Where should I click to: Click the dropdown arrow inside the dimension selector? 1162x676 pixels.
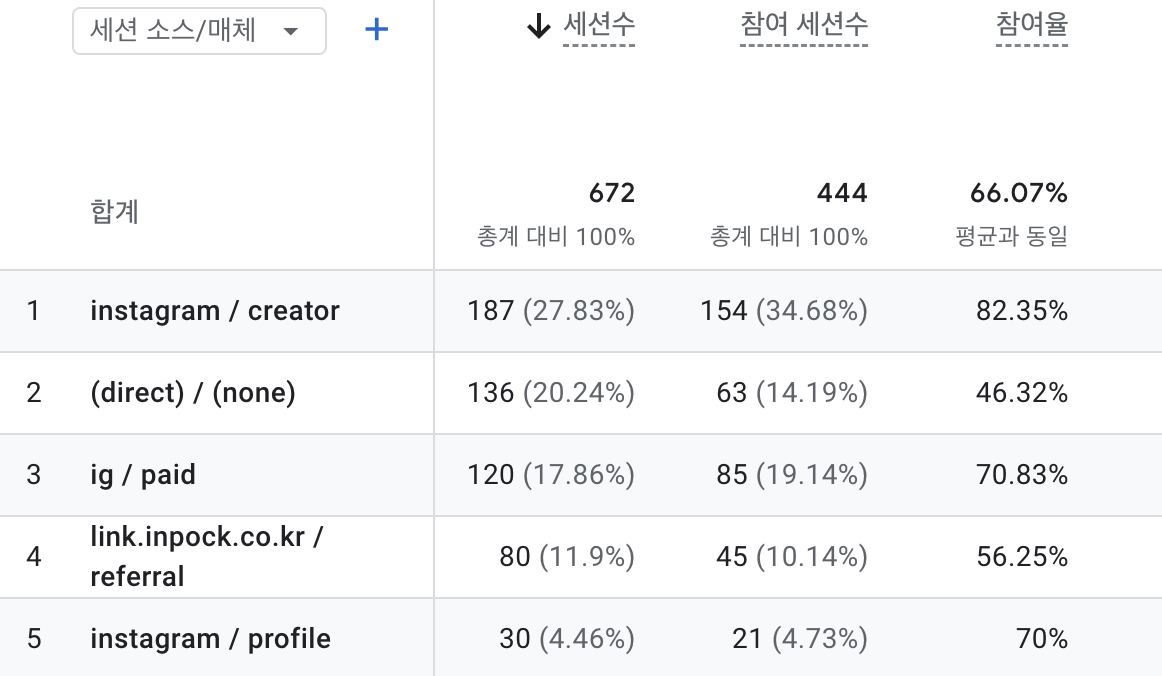291,30
